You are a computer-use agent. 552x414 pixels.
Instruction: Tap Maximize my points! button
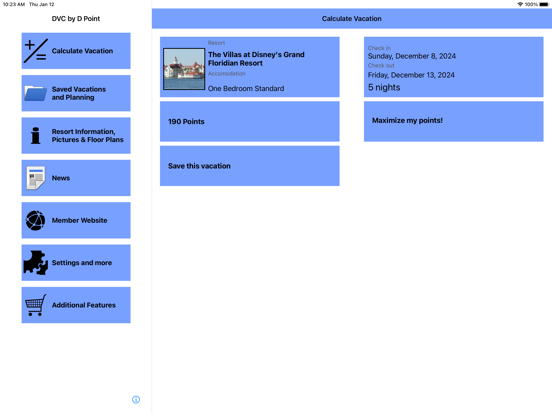pyautogui.click(x=454, y=121)
